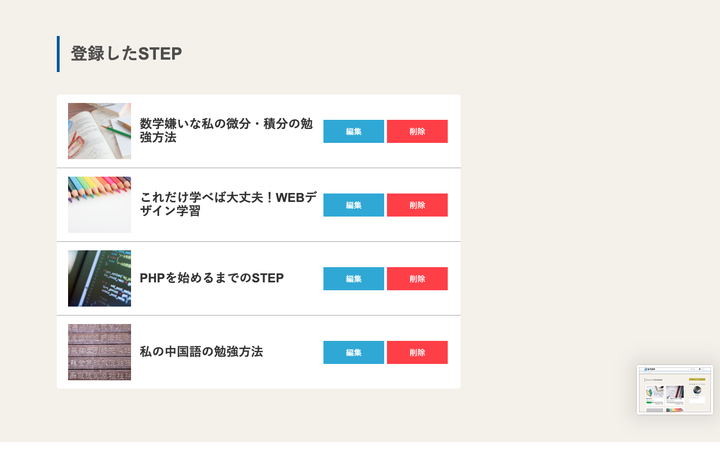720x450 pixels.
Task: Edit the 私の中国語の勉強方法 STEP
Action: pos(354,352)
